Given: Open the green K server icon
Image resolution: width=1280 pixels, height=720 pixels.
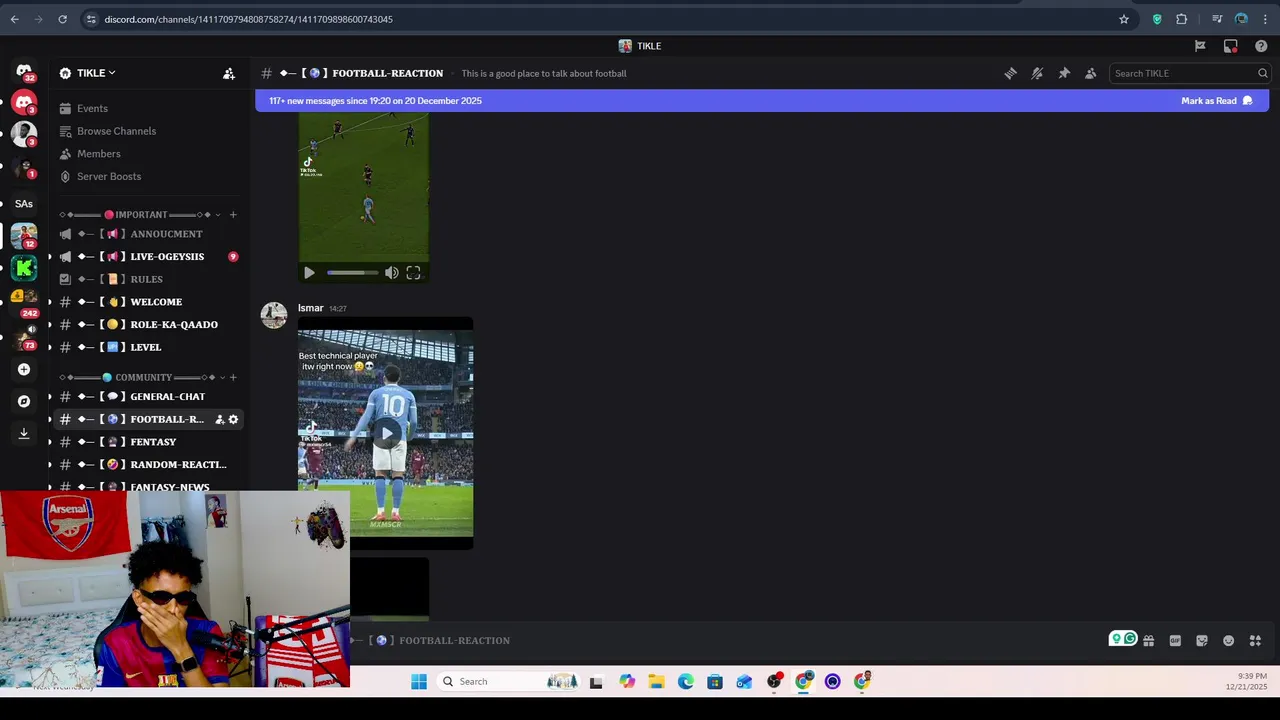Looking at the screenshot, I should tap(24, 268).
